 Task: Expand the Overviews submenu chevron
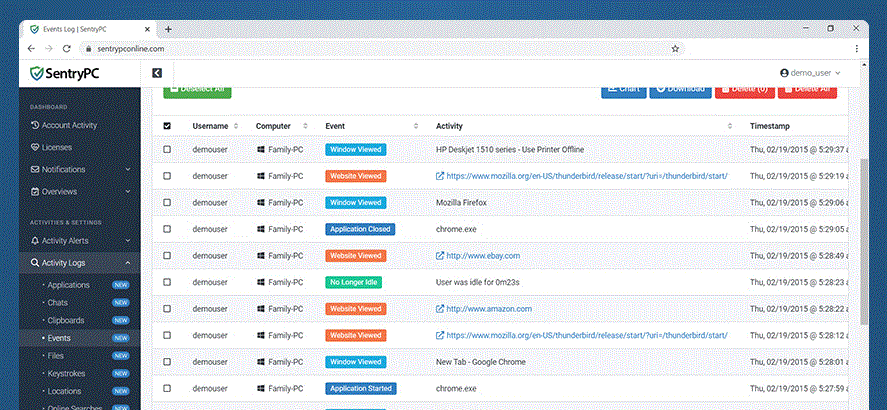click(x=128, y=191)
